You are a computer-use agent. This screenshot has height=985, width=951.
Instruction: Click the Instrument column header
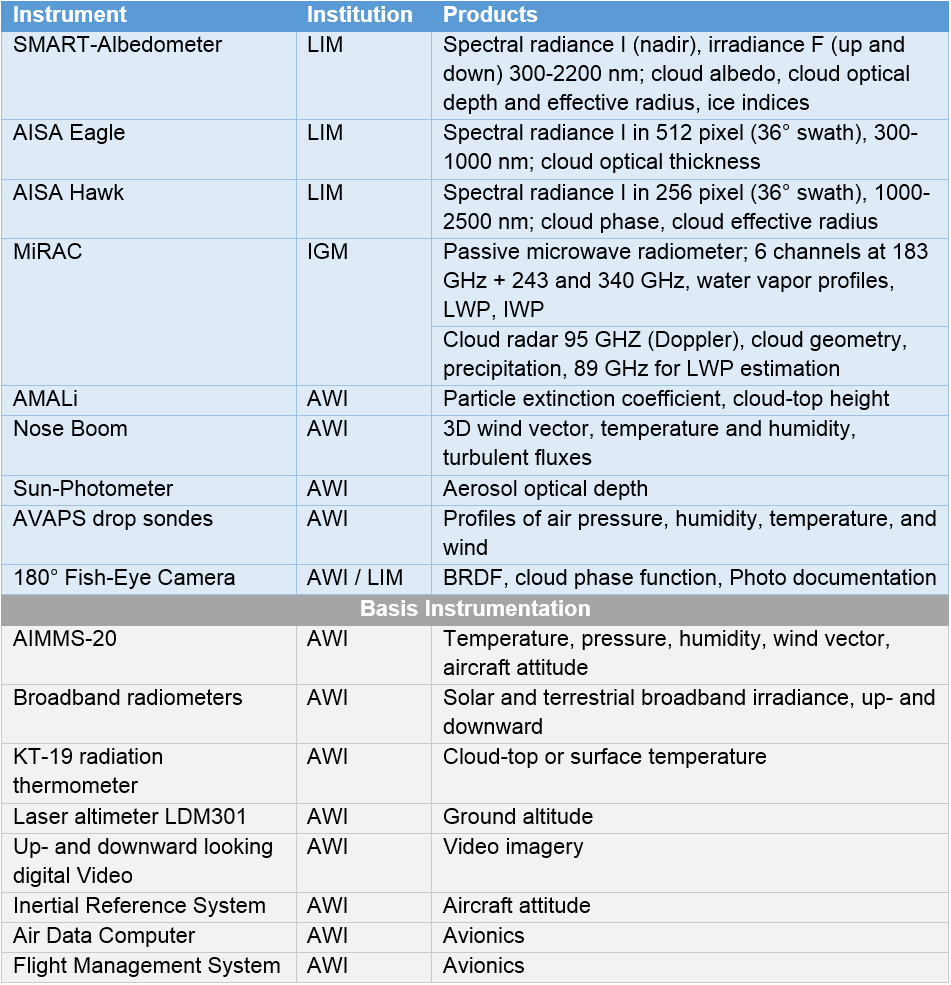[70, 15]
